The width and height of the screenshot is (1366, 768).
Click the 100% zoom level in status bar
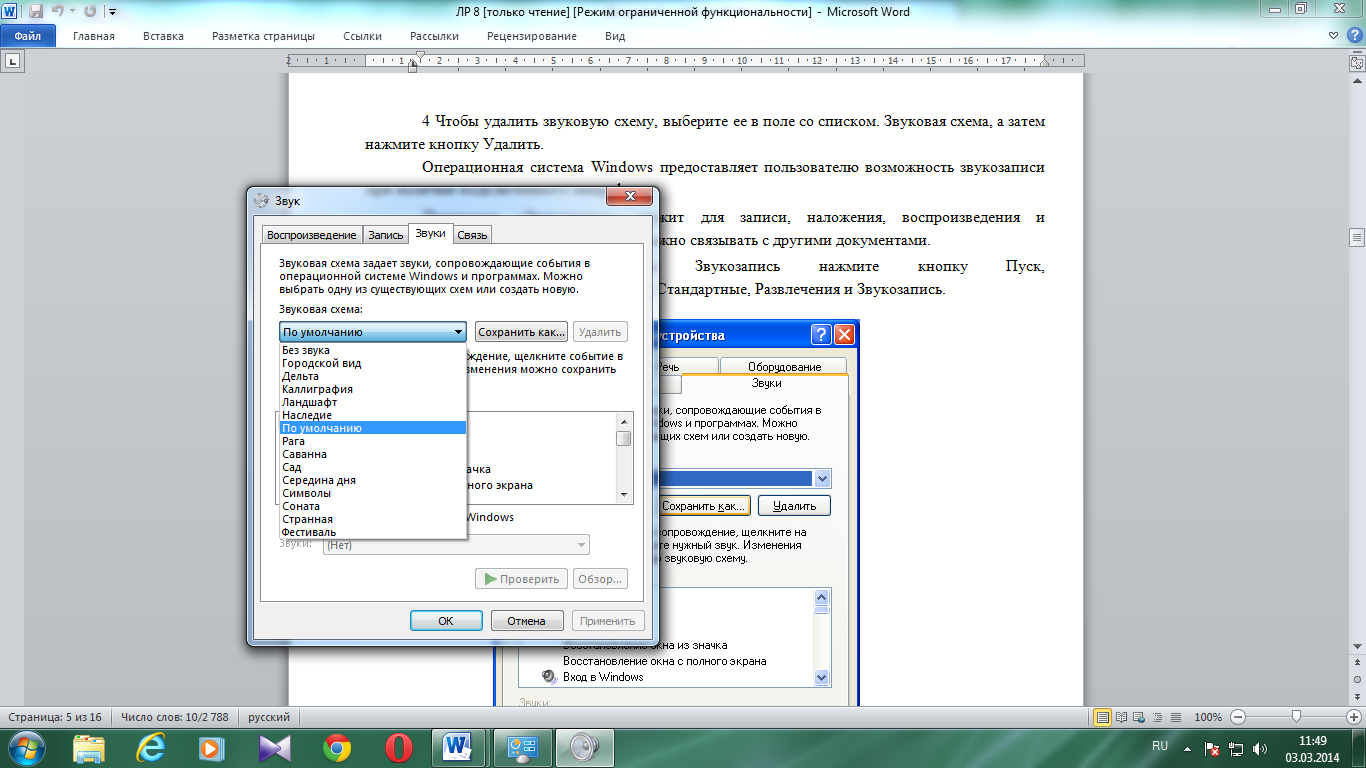pyautogui.click(x=1208, y=717)
